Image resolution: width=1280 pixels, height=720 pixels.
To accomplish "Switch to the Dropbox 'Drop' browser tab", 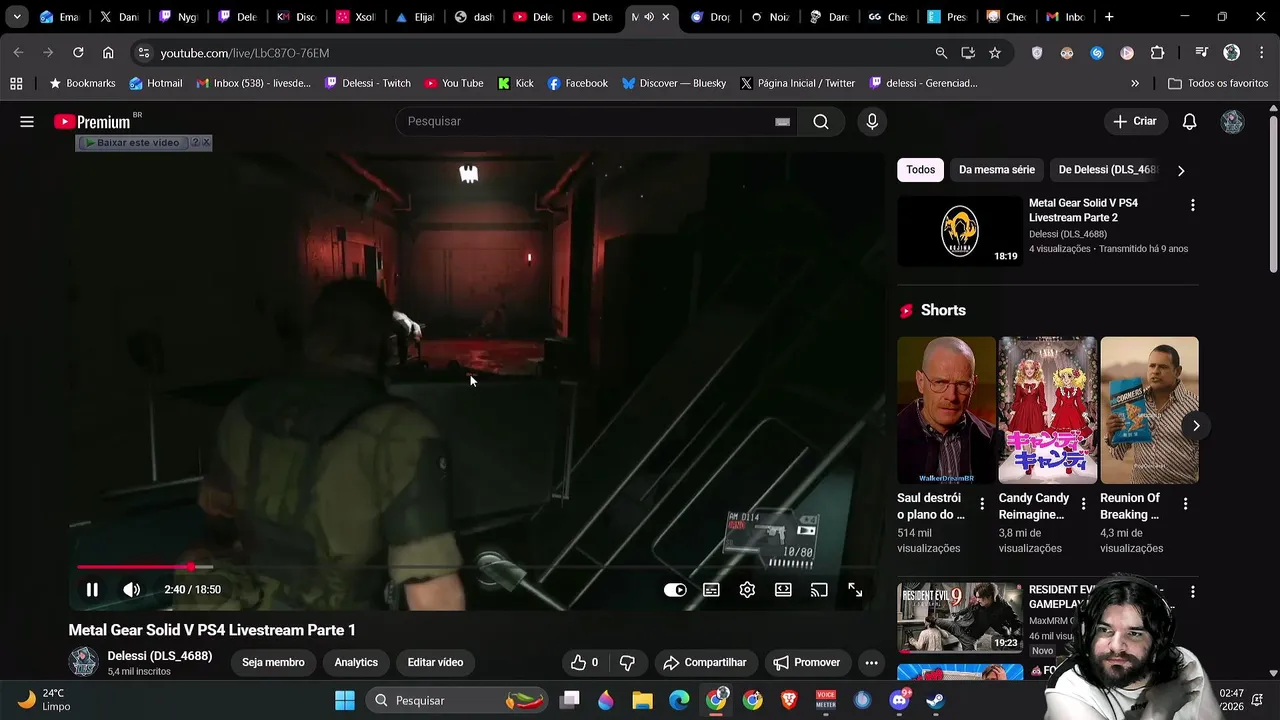I will coord(710,17).
